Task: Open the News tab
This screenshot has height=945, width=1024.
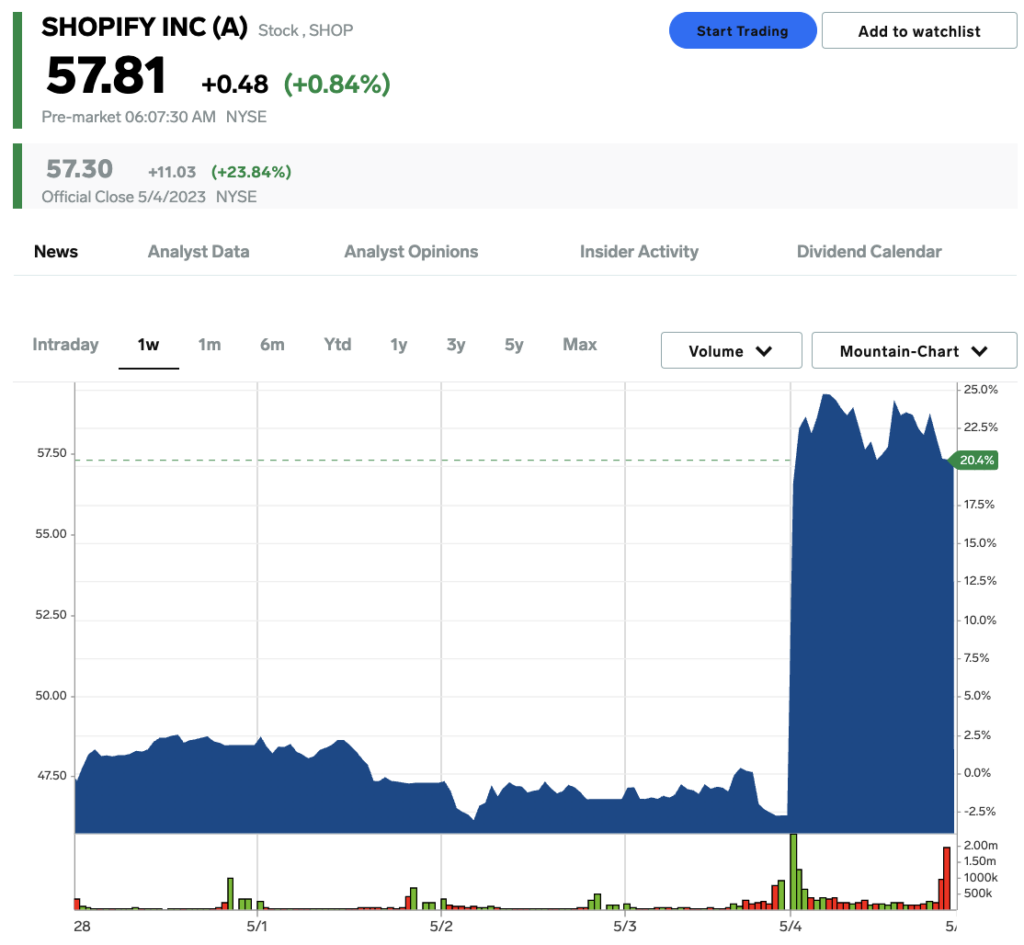Action: click(x=56, y=251)
